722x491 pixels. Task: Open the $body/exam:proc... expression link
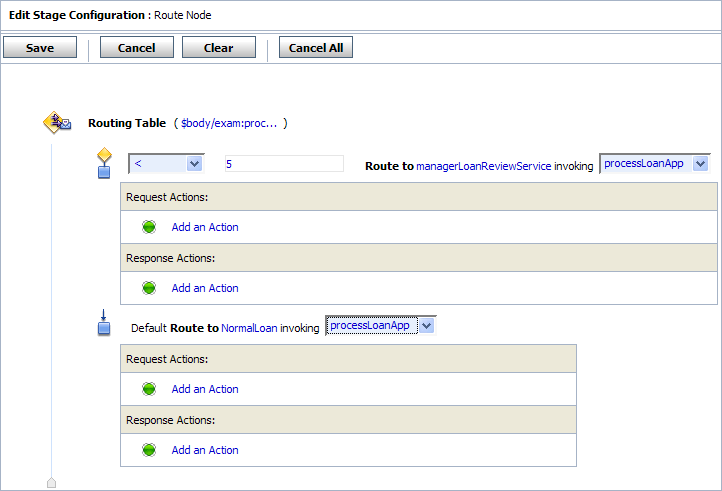(229, 123)
